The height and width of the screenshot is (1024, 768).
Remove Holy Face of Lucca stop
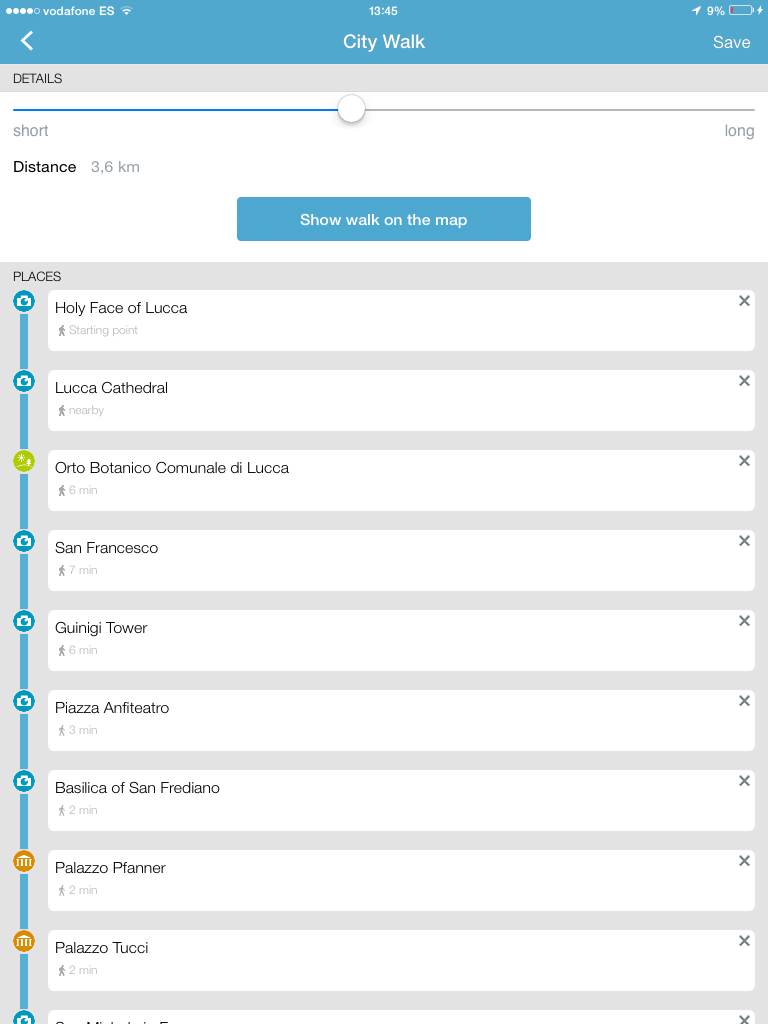[x=744, y=301]
